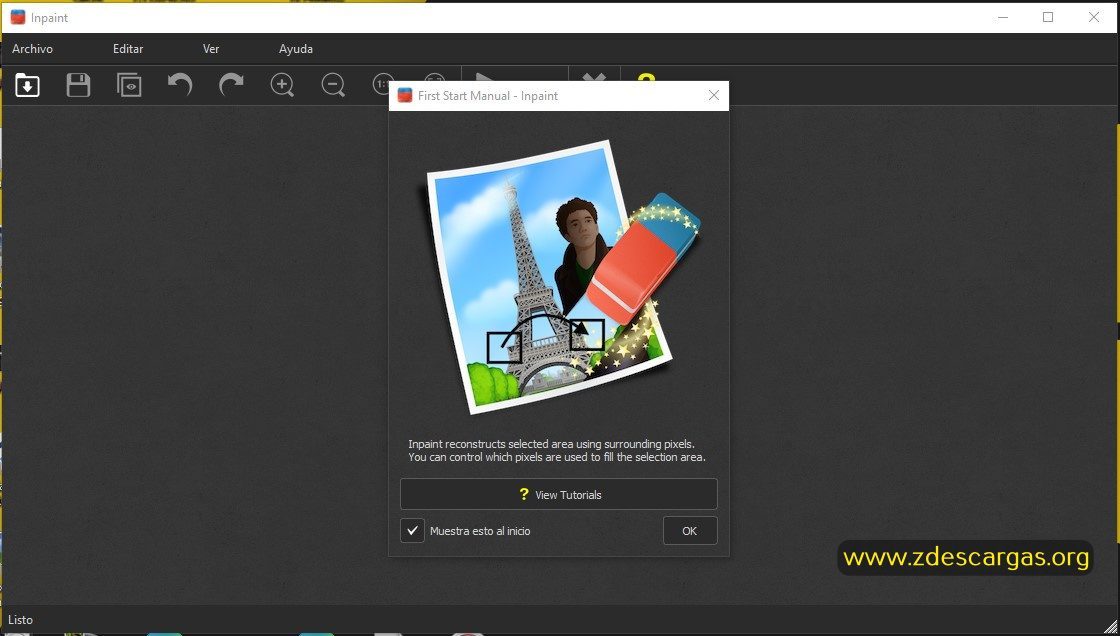This screenshot has width=1120, height=636.
Task: Confirm the dialog with OK
Action: 689,530
